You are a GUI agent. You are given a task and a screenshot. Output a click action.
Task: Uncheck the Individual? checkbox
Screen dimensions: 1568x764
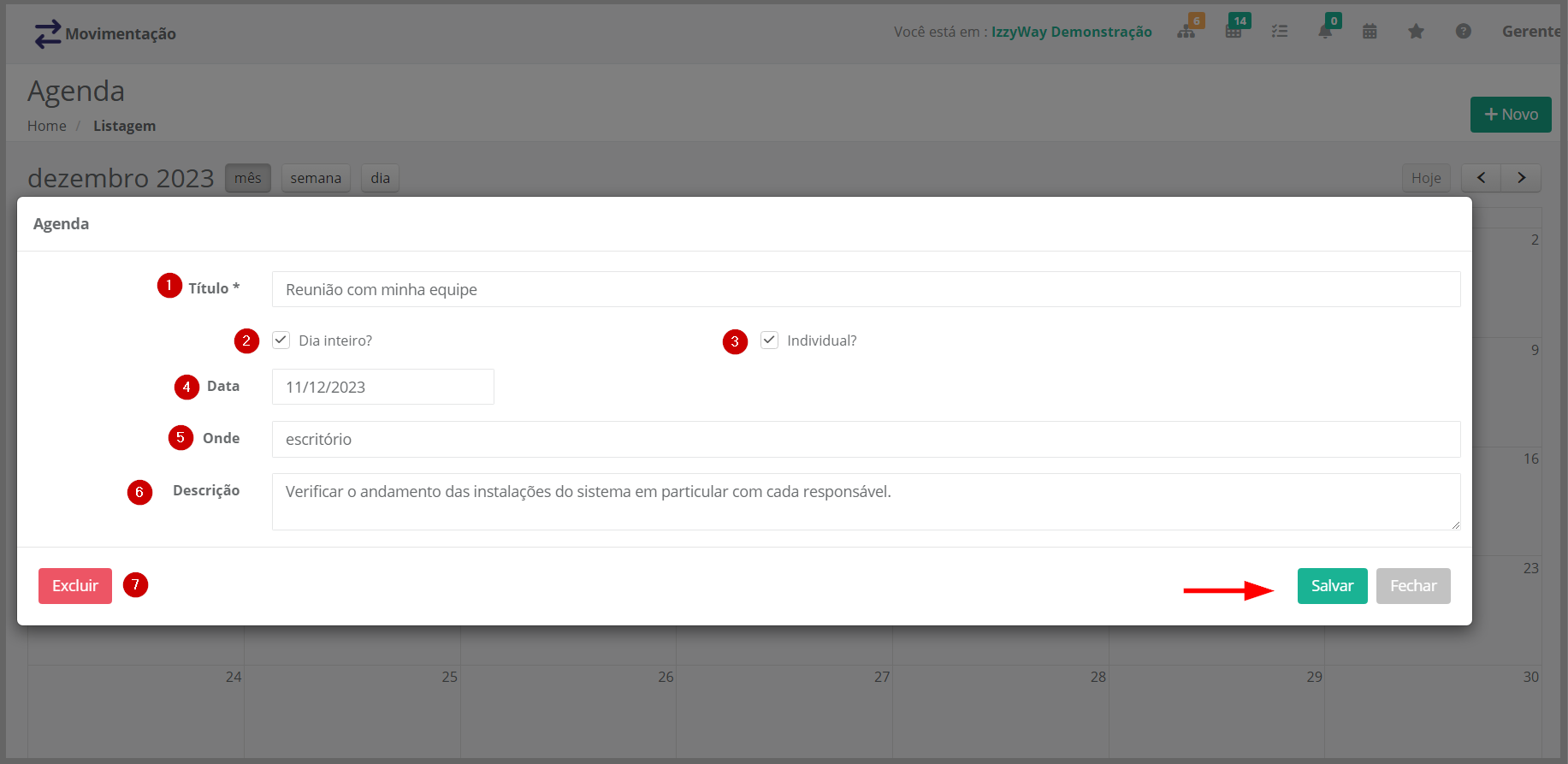point(769,340)
